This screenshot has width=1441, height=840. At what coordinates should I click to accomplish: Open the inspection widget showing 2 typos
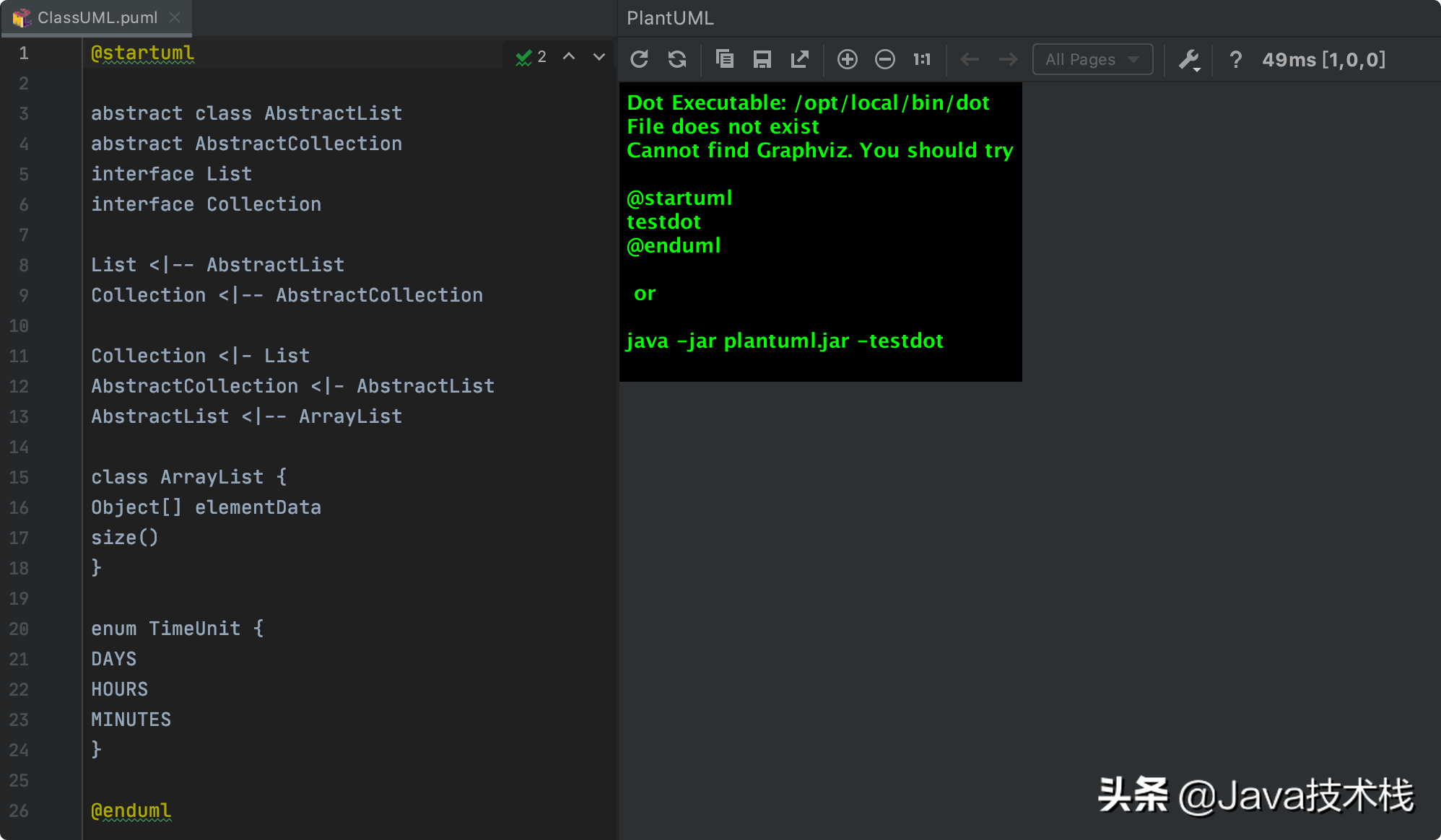click(531, 56)
